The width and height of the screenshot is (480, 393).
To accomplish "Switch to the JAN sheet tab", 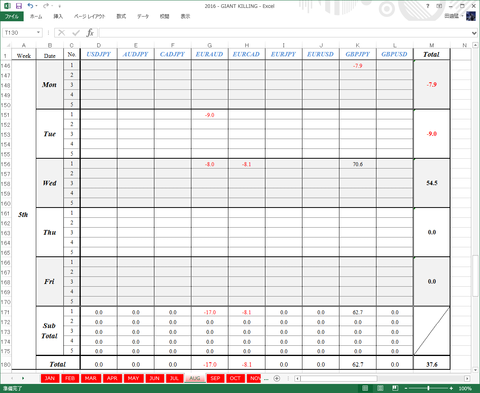I will pyautogui.click(x=50, y=378).
